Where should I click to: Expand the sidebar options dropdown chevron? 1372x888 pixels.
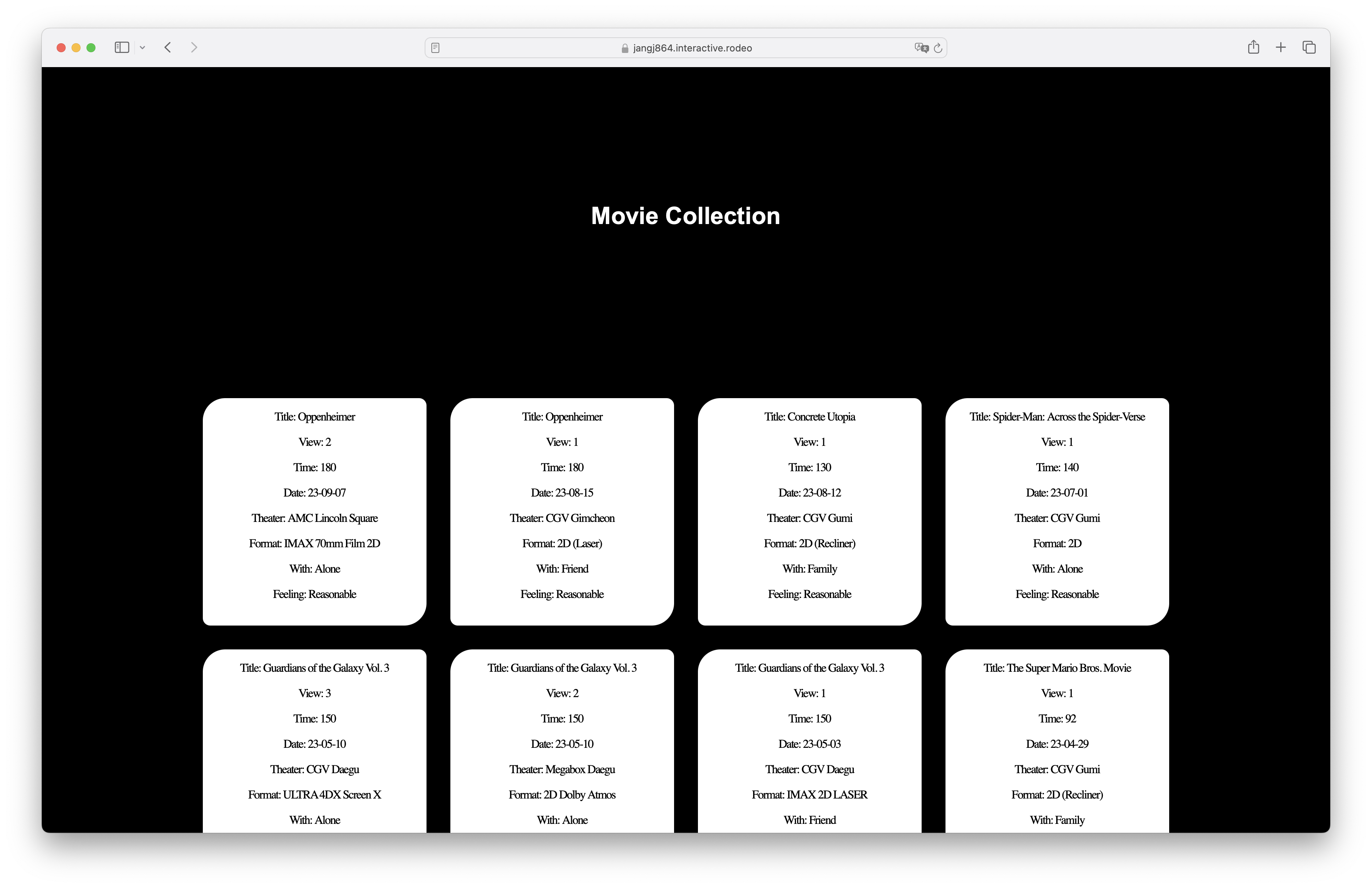[142, 48]
